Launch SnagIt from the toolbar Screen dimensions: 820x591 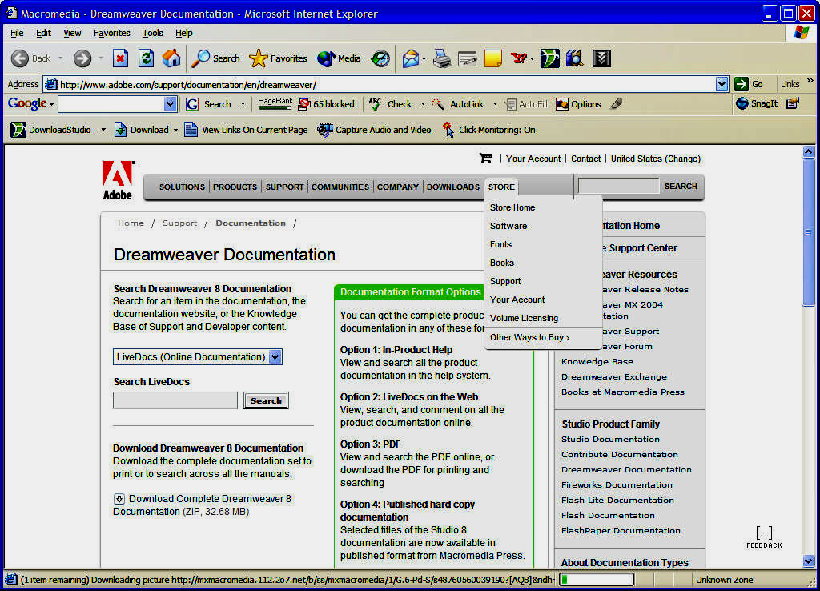click(757, 104)
